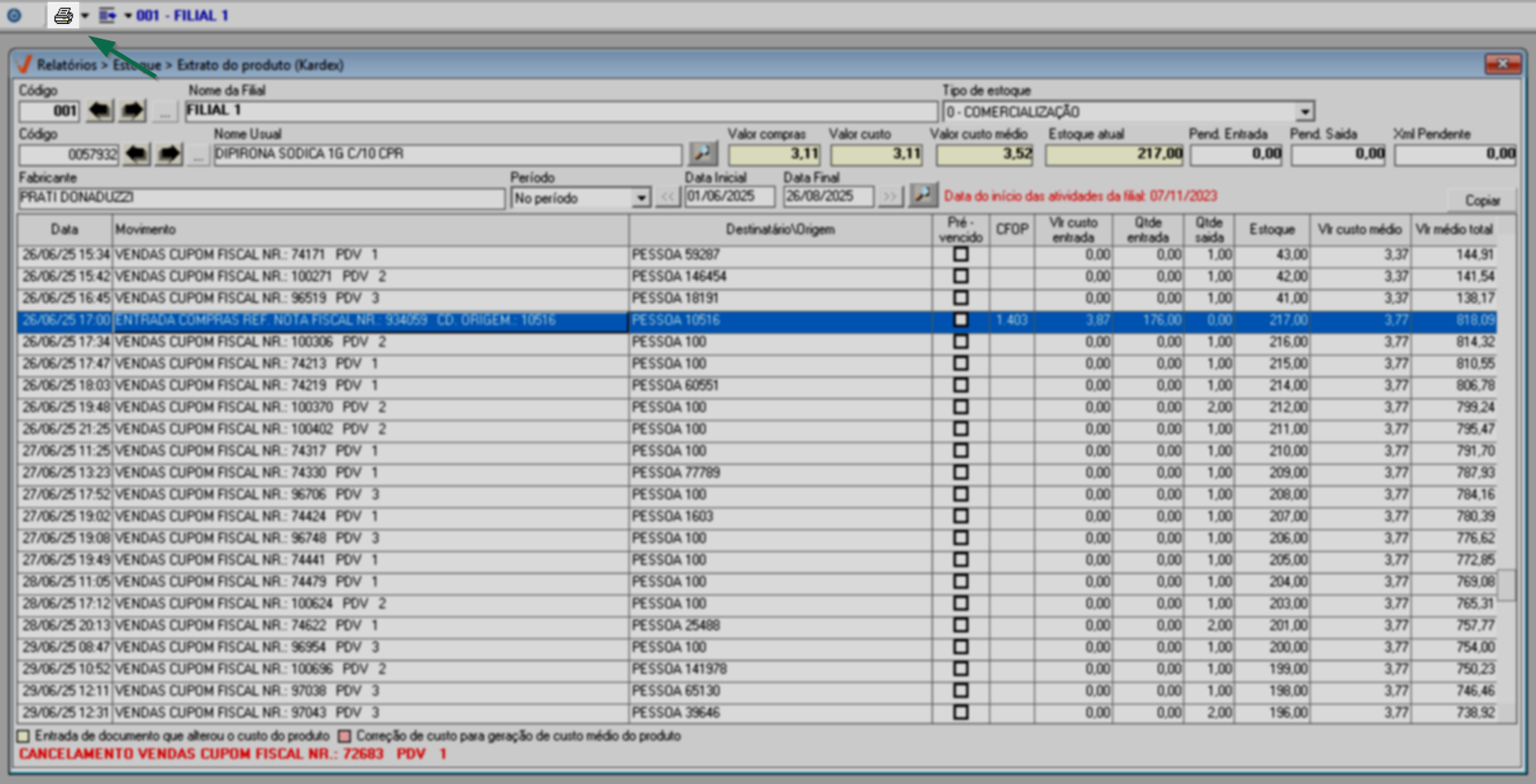Go to previous product using left arrow
The image size is (1536, 784).
pyautogui.click(x=137, y=154)
